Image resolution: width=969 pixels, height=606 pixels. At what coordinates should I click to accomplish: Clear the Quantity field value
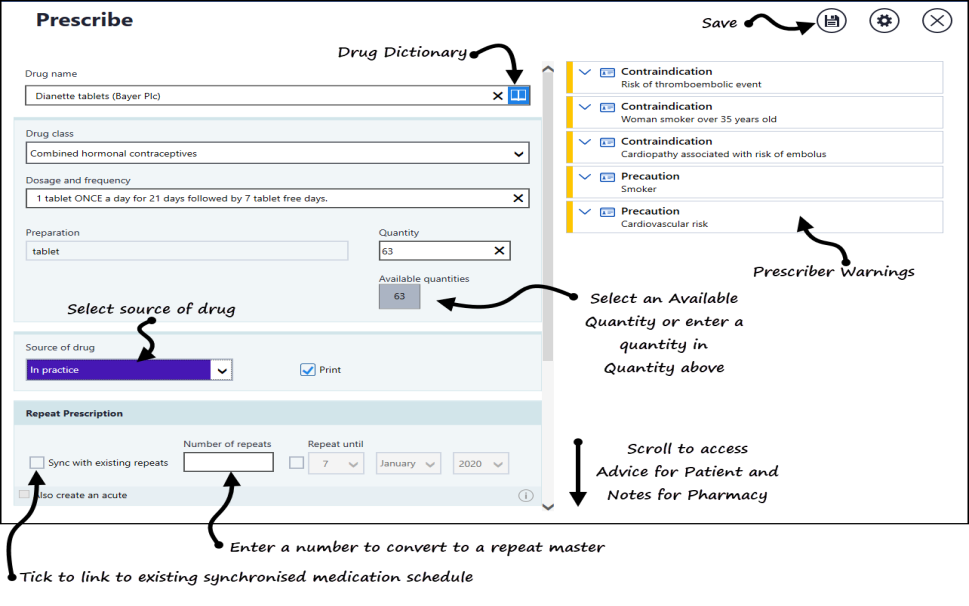(499, 251)
